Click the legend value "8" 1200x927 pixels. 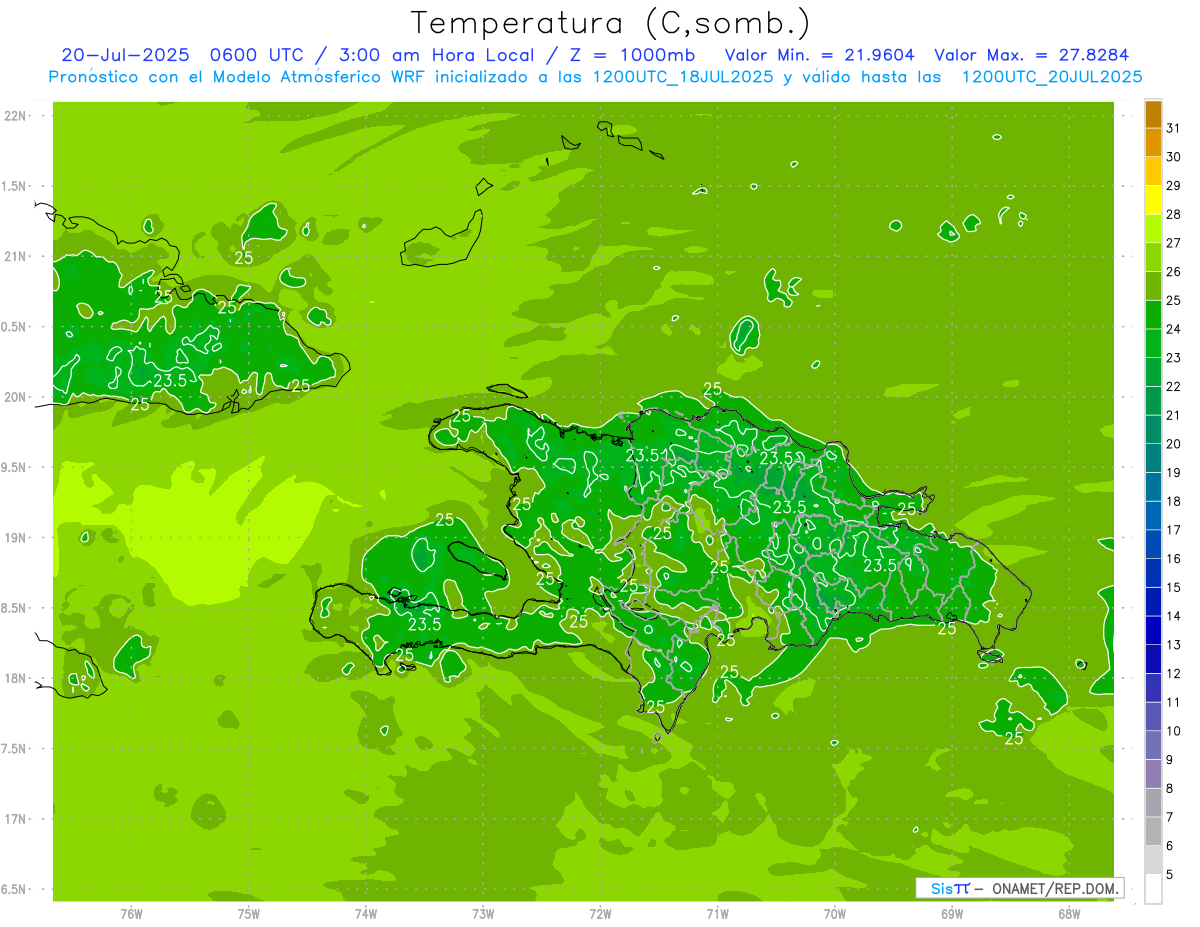coord(1169,788)
